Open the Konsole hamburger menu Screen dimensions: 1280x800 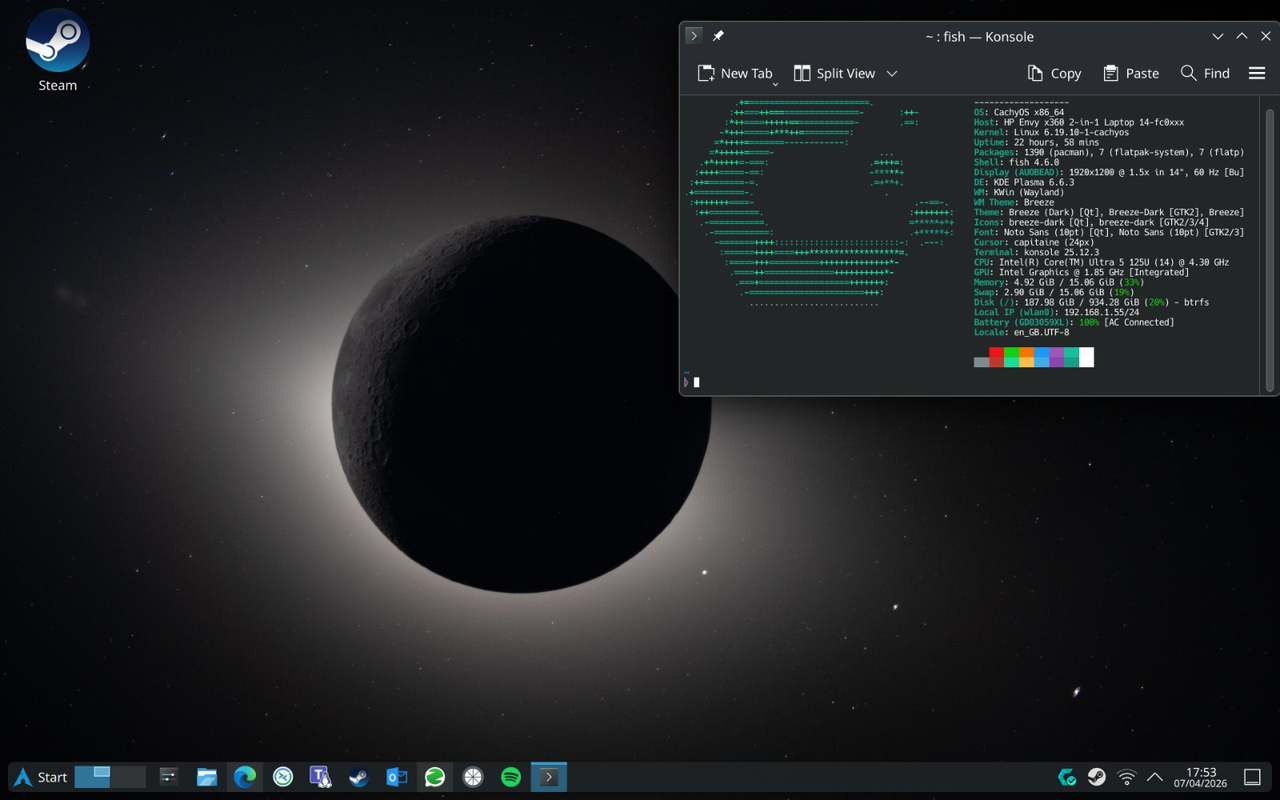(1257, 73)
